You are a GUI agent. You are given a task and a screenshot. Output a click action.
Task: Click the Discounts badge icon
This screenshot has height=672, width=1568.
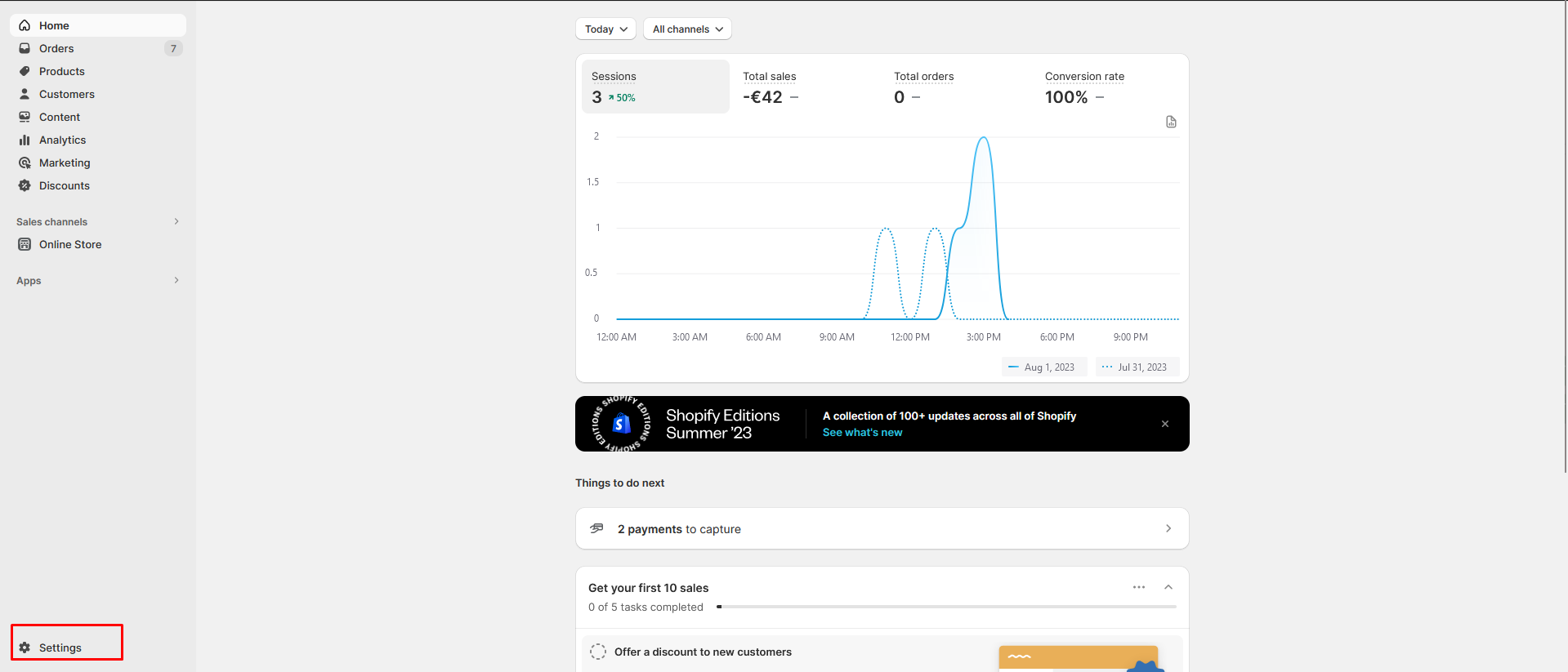pos(25,185)
